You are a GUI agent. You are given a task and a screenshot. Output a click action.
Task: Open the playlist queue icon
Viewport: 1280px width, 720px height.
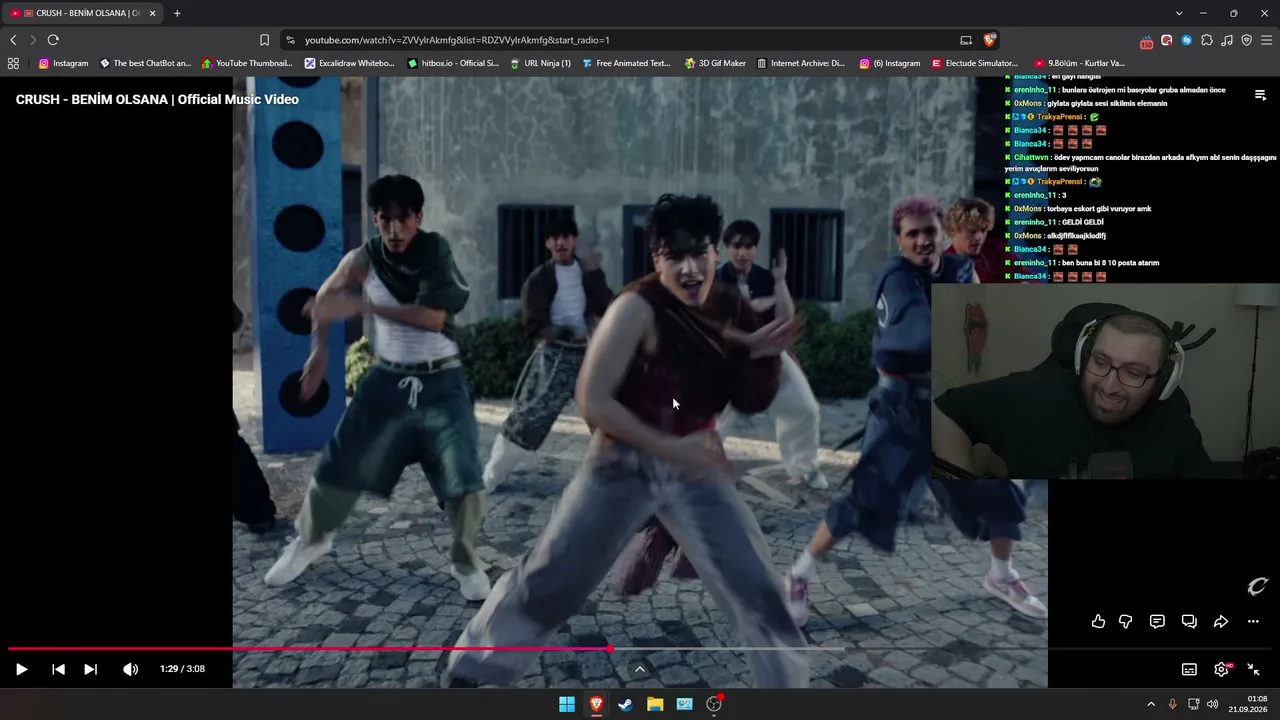(1260, 95)
